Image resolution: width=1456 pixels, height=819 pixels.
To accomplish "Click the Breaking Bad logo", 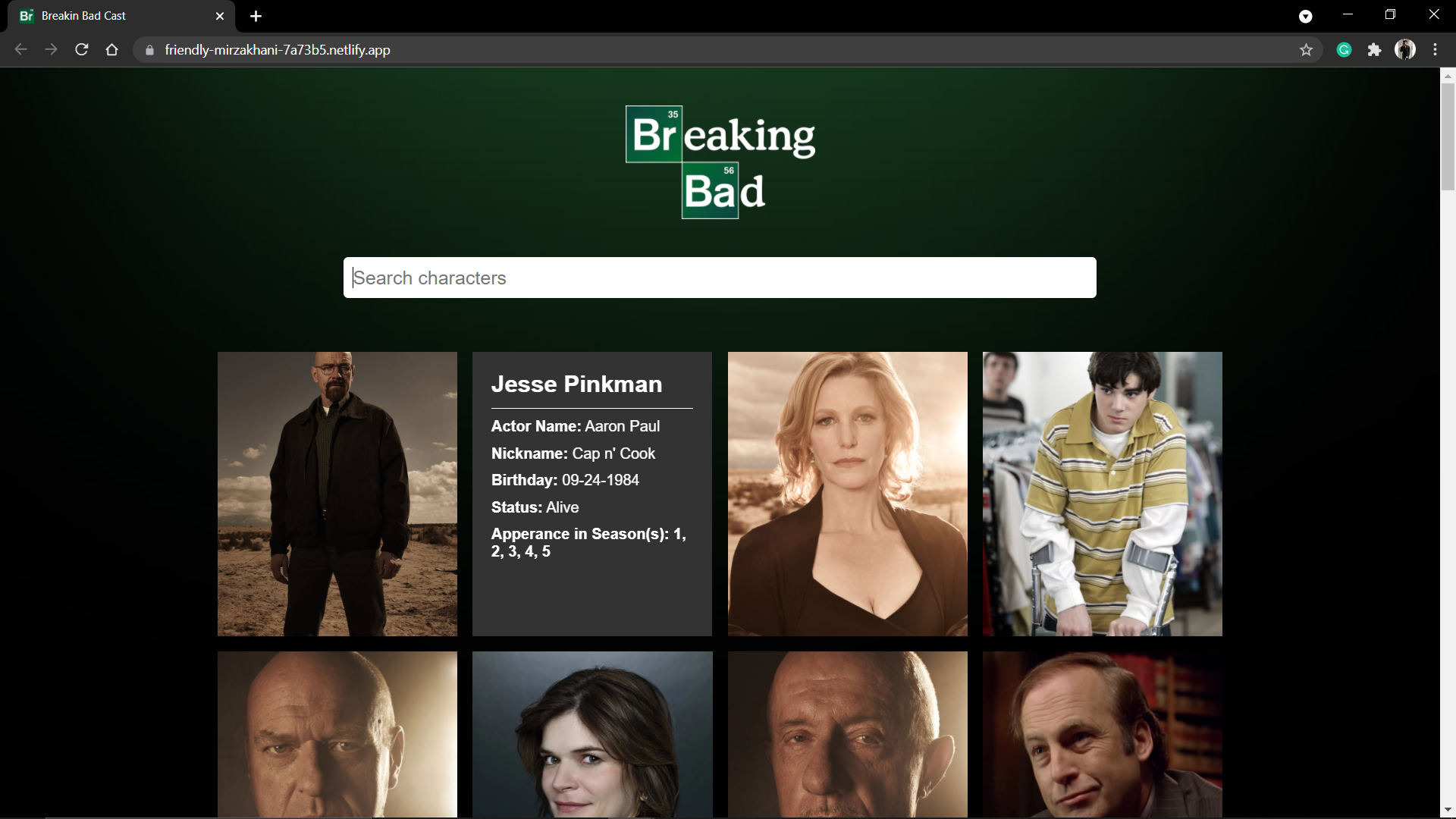I will coord(720,162).
